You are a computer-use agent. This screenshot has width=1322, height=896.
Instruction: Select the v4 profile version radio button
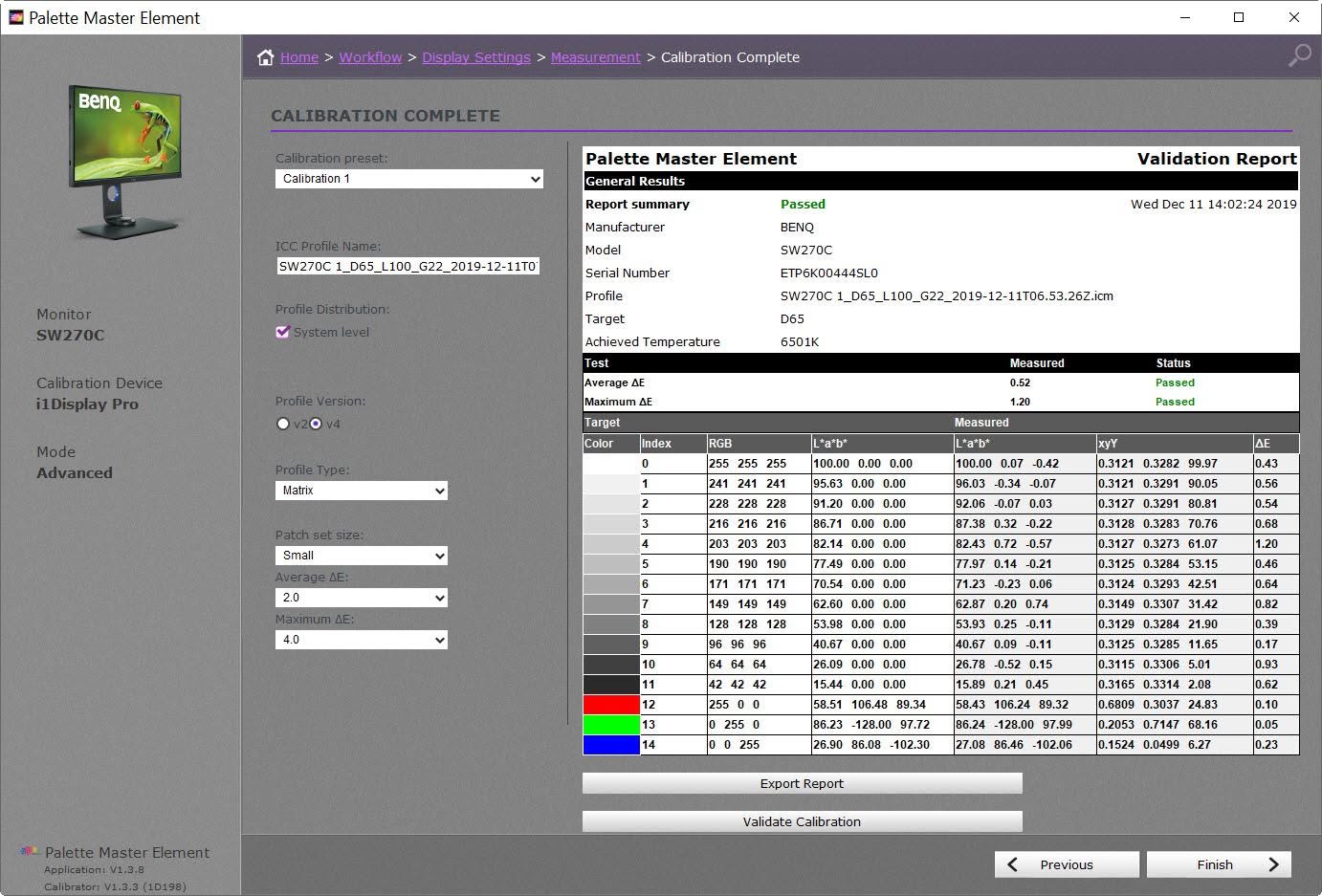pos(316,424)
